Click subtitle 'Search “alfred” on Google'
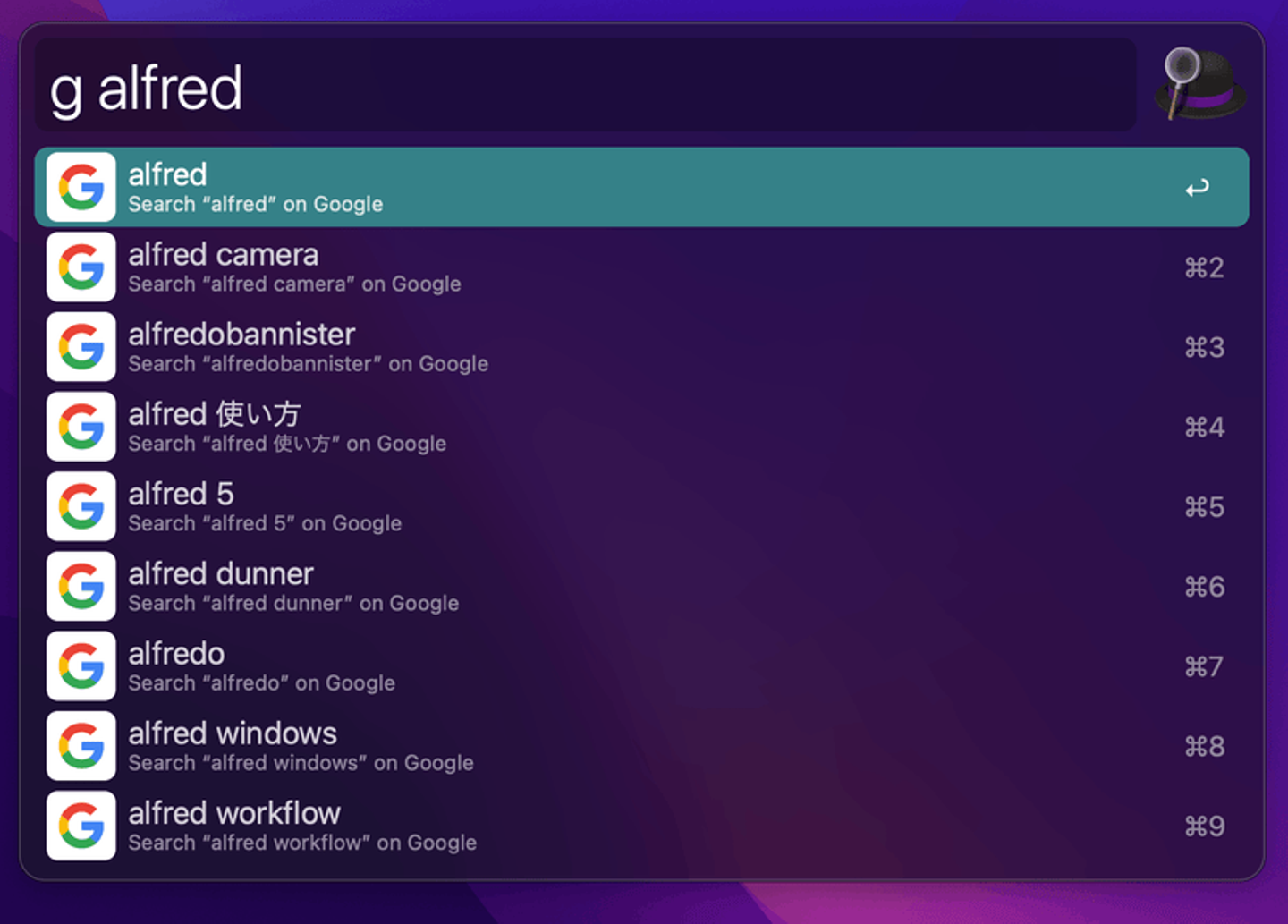Viewport: 1288px width, 924px height. 256,205
